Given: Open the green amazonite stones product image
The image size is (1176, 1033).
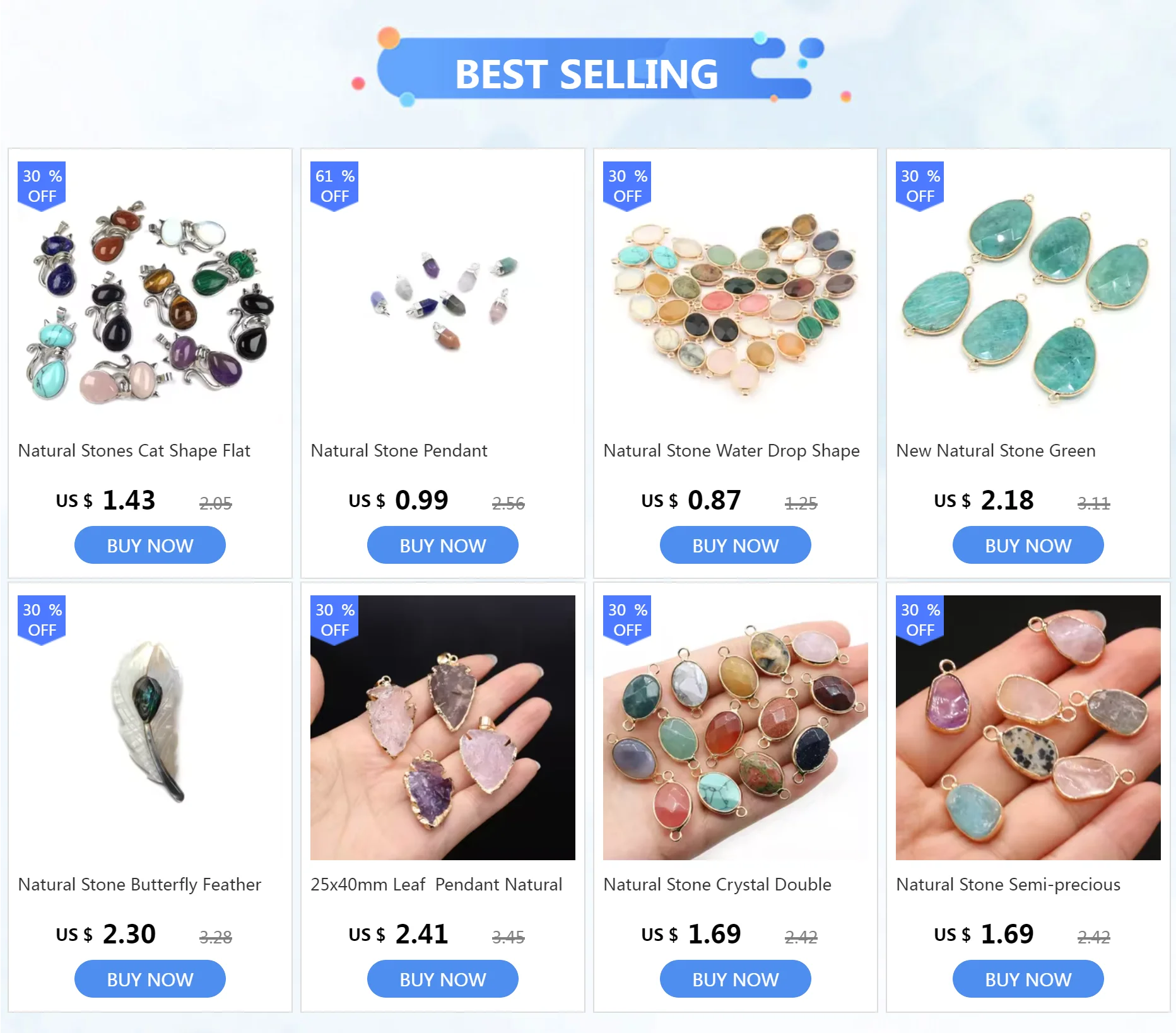Looking at the screenshot, I should pos(1028,294).
